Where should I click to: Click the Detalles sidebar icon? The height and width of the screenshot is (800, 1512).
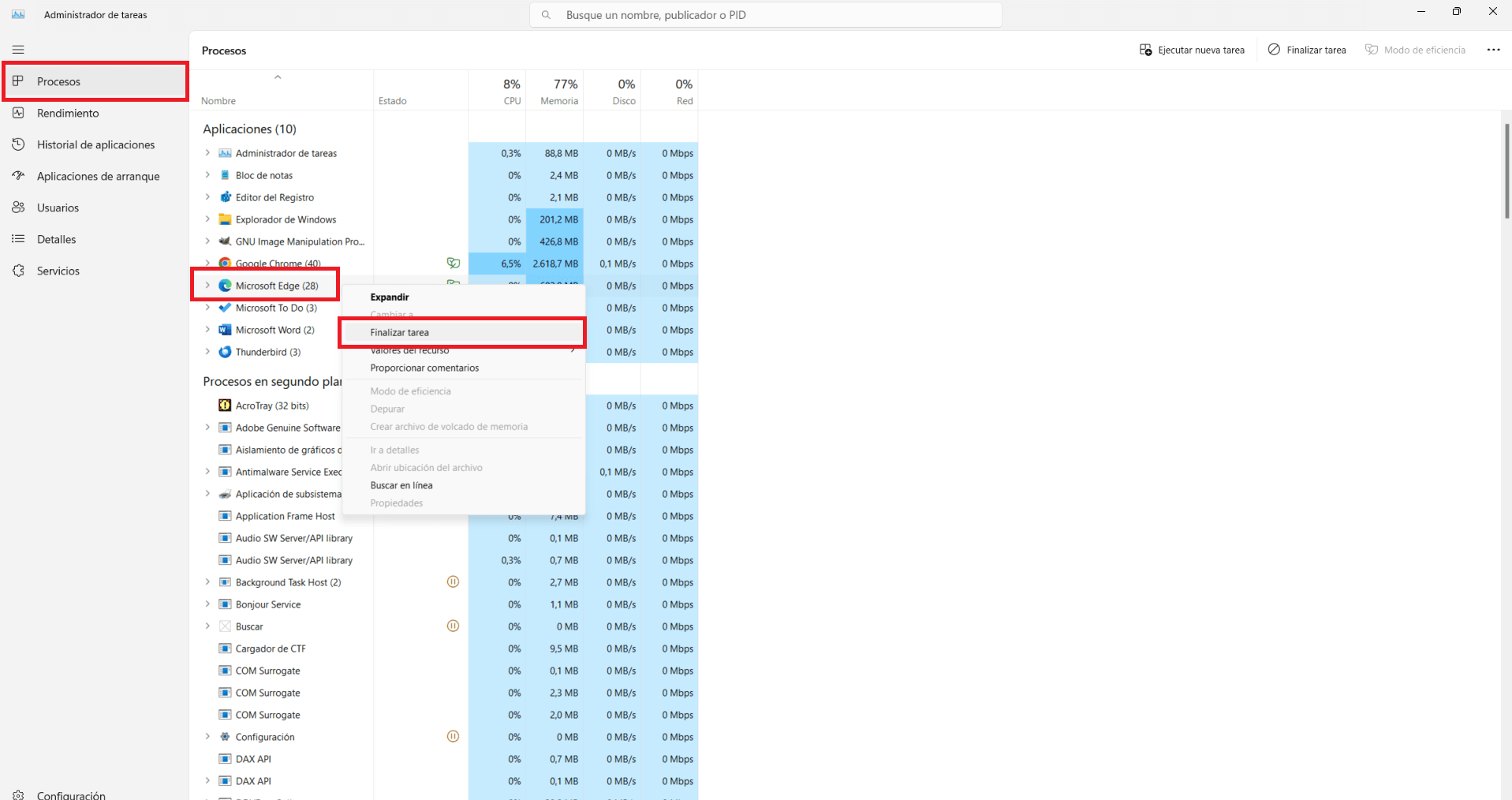18,239
